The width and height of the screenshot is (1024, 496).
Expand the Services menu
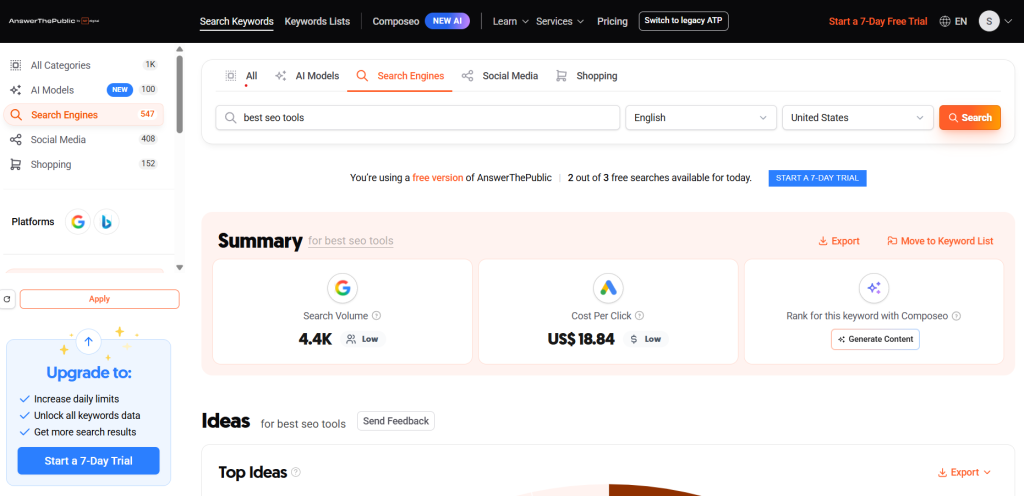click(x=560, y=21)
